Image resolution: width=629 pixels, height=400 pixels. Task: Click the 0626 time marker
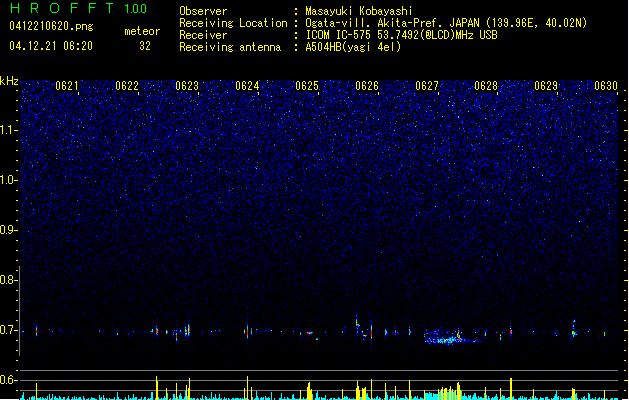coord(367,86)
